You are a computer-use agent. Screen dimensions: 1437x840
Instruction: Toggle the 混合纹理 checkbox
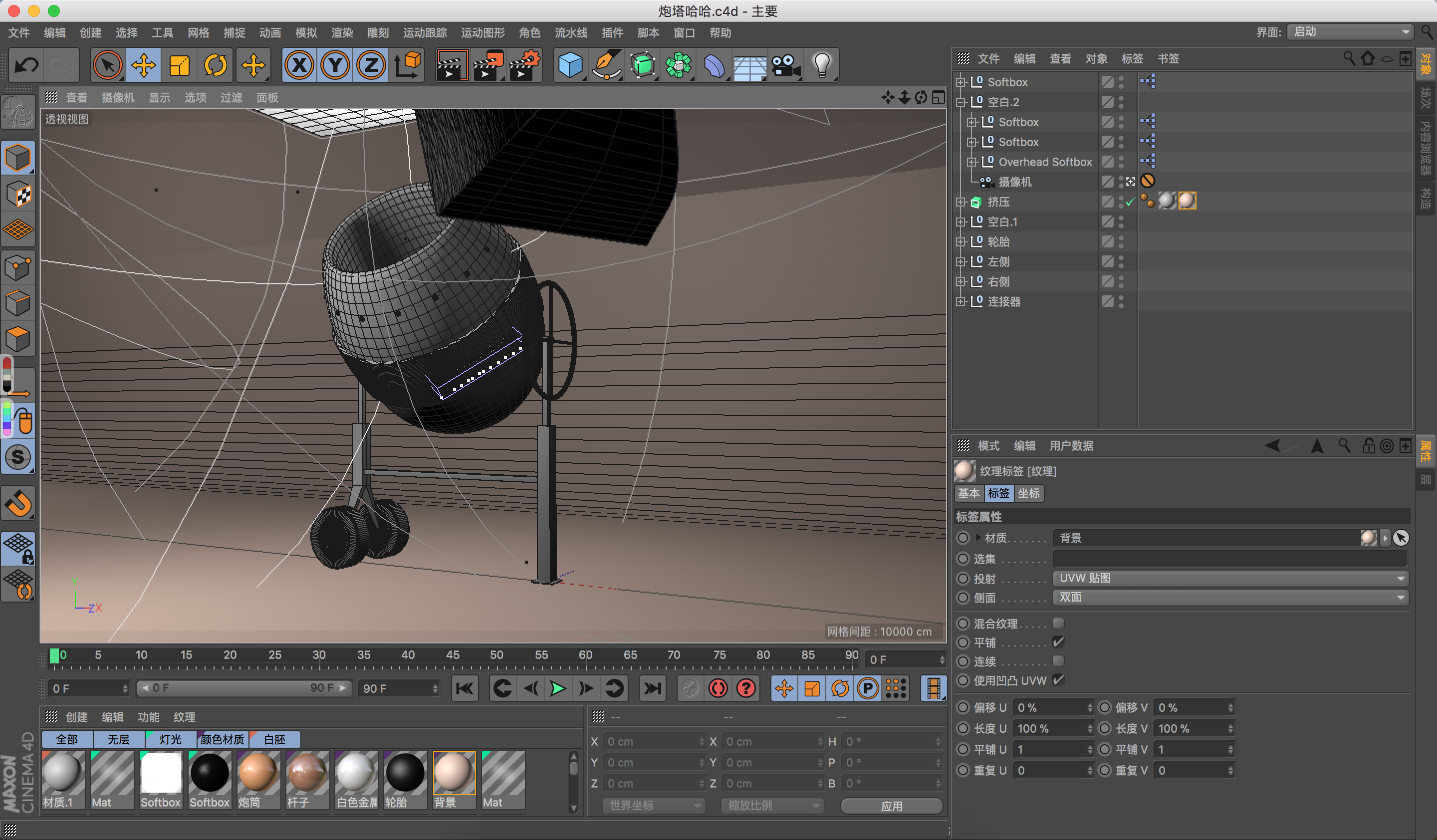pos(1058,623)
